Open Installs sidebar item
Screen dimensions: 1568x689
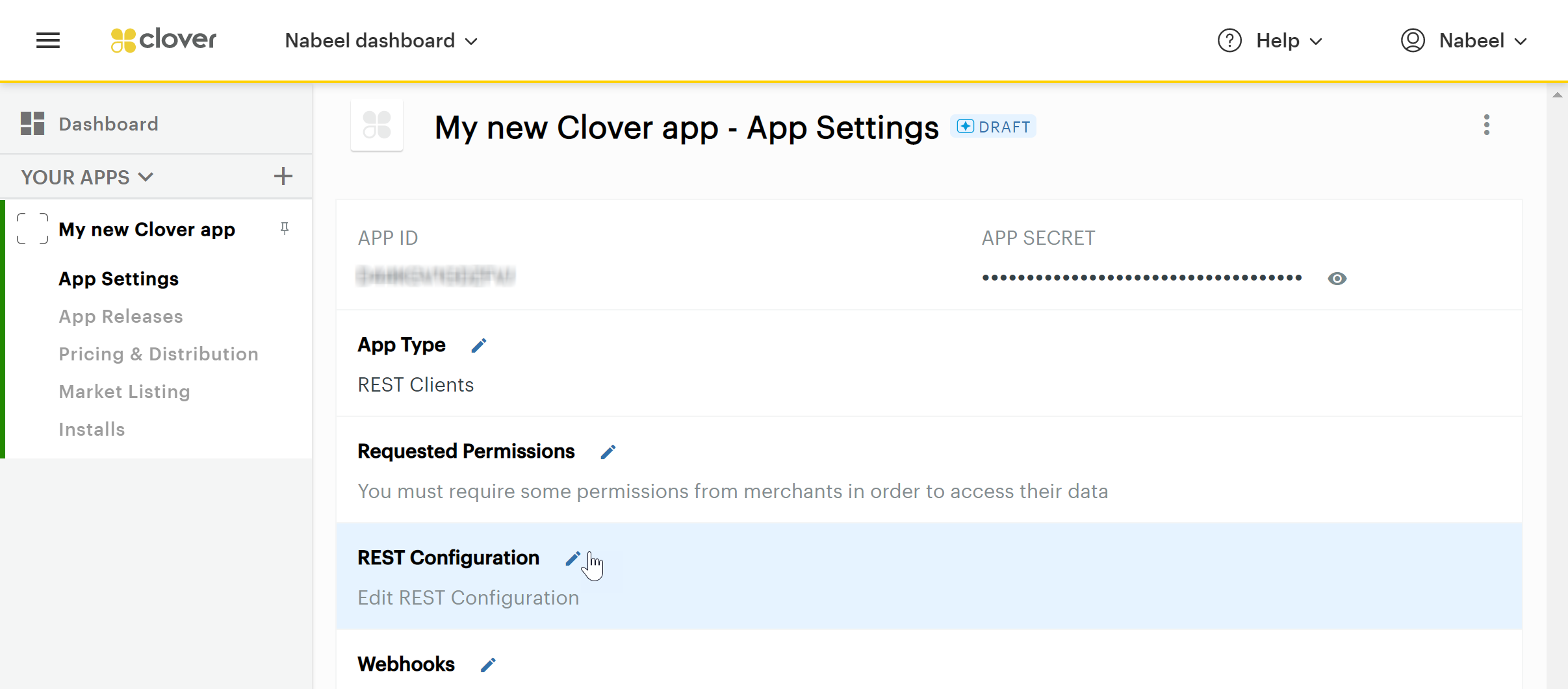pyautogui.click(x=92, y=429)
